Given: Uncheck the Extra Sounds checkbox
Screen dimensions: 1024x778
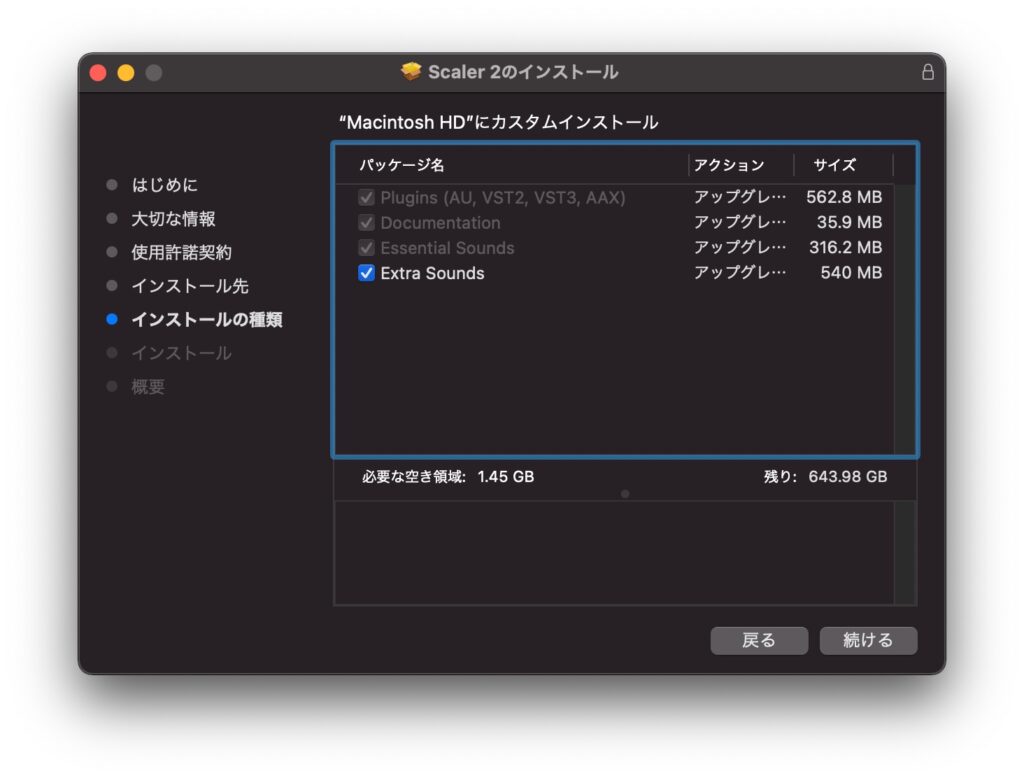Looking at the screenshot, I should (367, 273).
